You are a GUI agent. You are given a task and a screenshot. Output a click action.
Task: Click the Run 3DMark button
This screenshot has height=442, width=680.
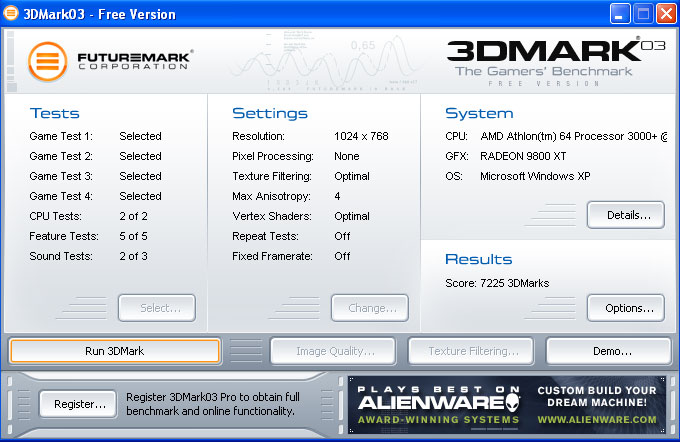(x=115, y=351)
